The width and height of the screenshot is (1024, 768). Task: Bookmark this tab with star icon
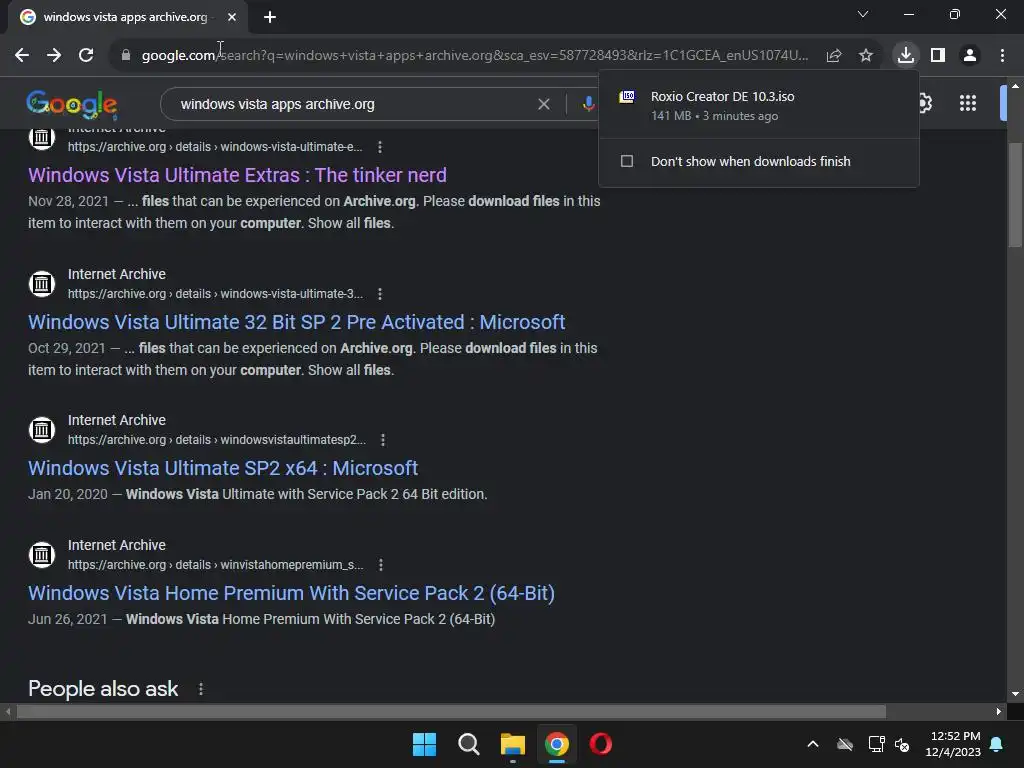point(866,55)
